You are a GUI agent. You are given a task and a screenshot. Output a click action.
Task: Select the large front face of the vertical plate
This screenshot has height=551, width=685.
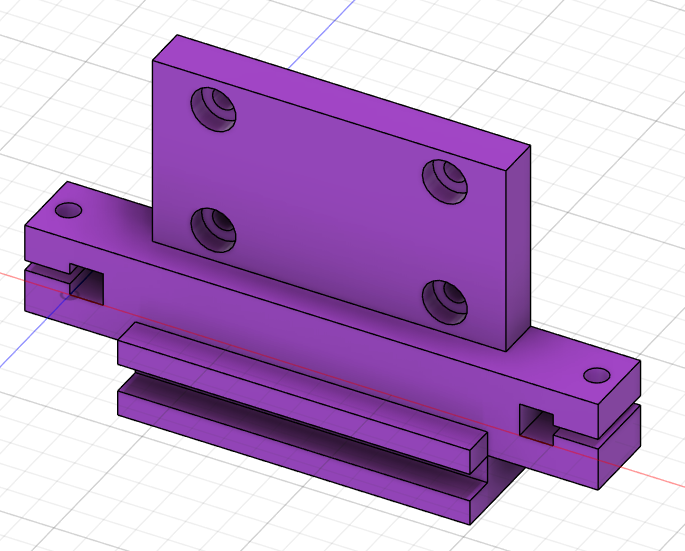tap(330, 200)
